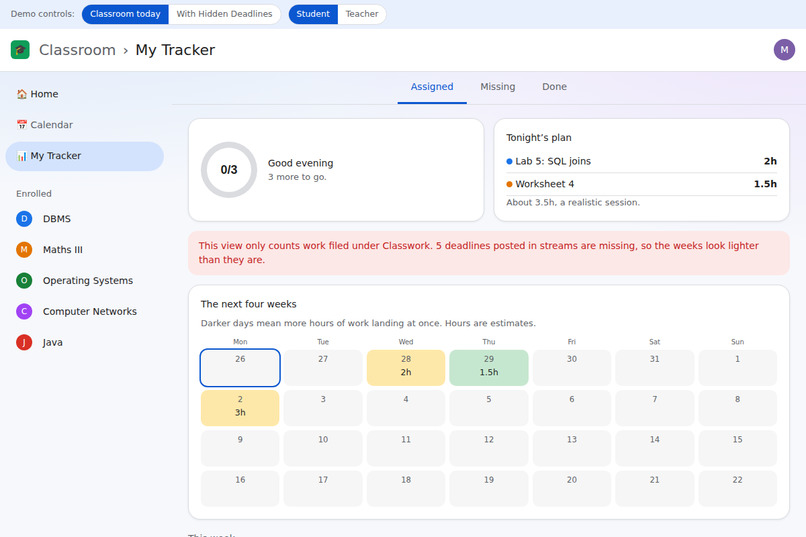Open the Operating Systems course
806x537 pixels.
(84, 281)
